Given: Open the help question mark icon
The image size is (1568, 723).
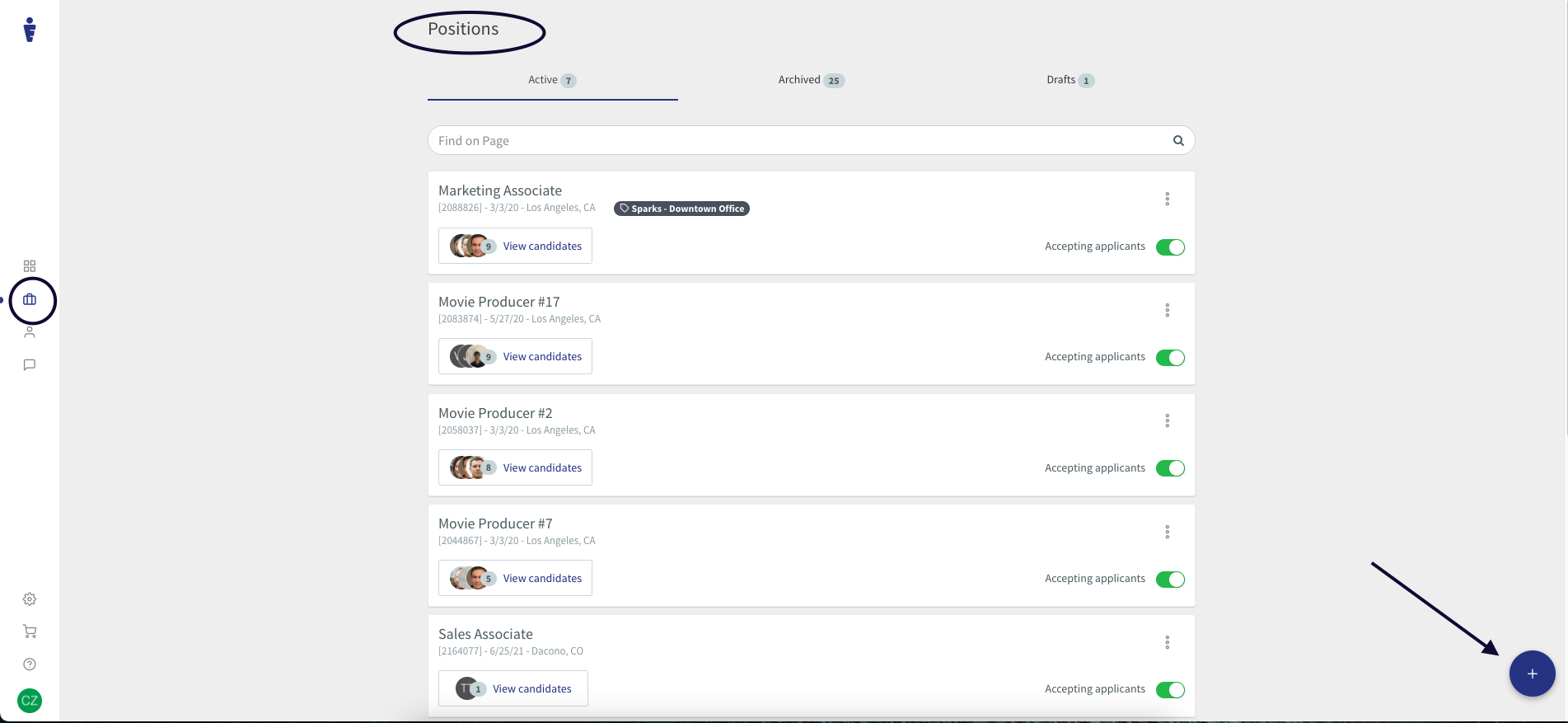Looking at the screenshot, I should [30, 664].
